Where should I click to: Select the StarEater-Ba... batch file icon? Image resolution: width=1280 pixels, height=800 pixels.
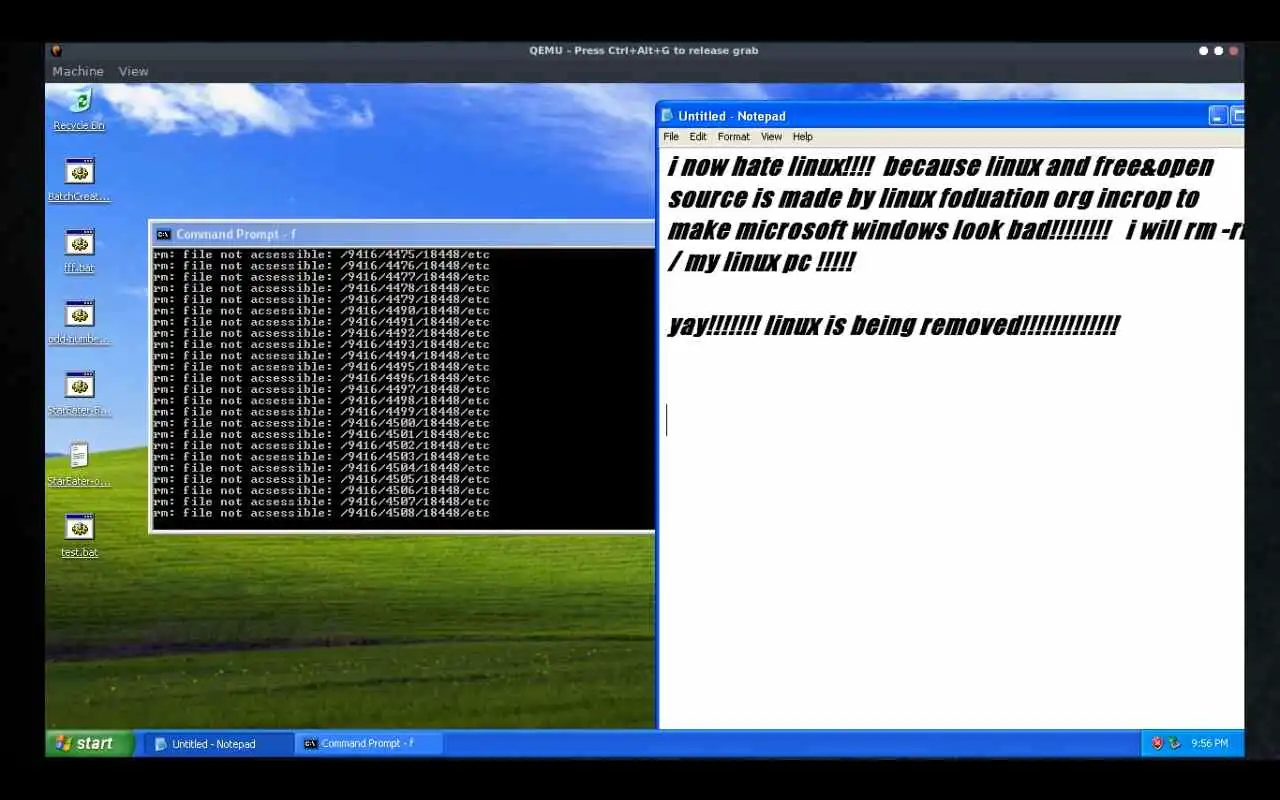79,394
